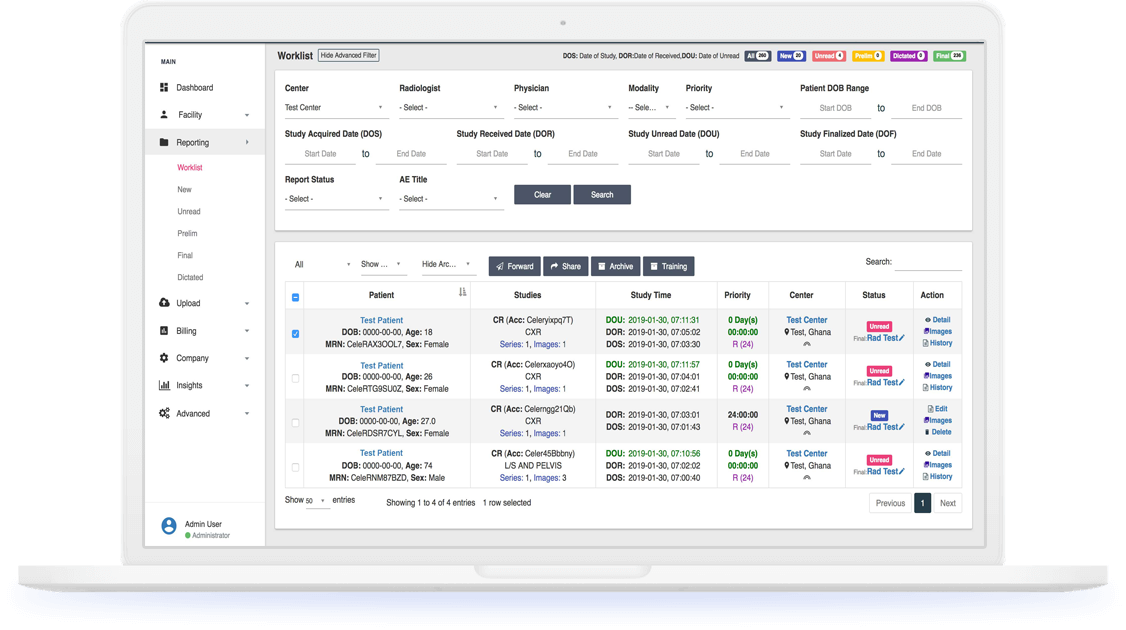Screen dimensions: 1126x630
Task: Open the Physician select dropdown
Action: [x=564, y=108]
